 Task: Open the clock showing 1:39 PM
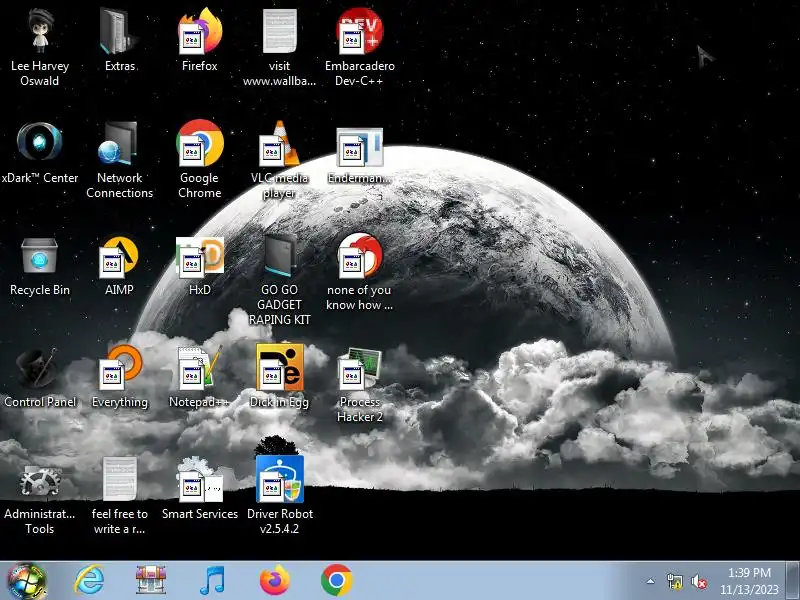pyautogui.click(x=749, y=581)
